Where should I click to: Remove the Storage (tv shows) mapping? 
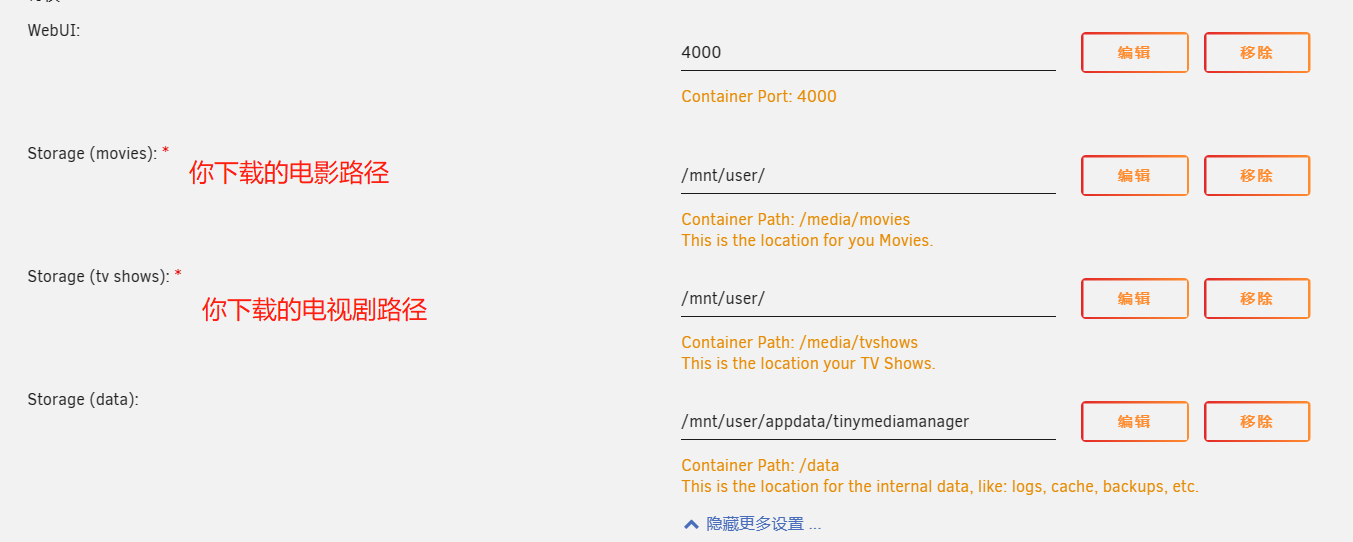(x=1256, y=299)
